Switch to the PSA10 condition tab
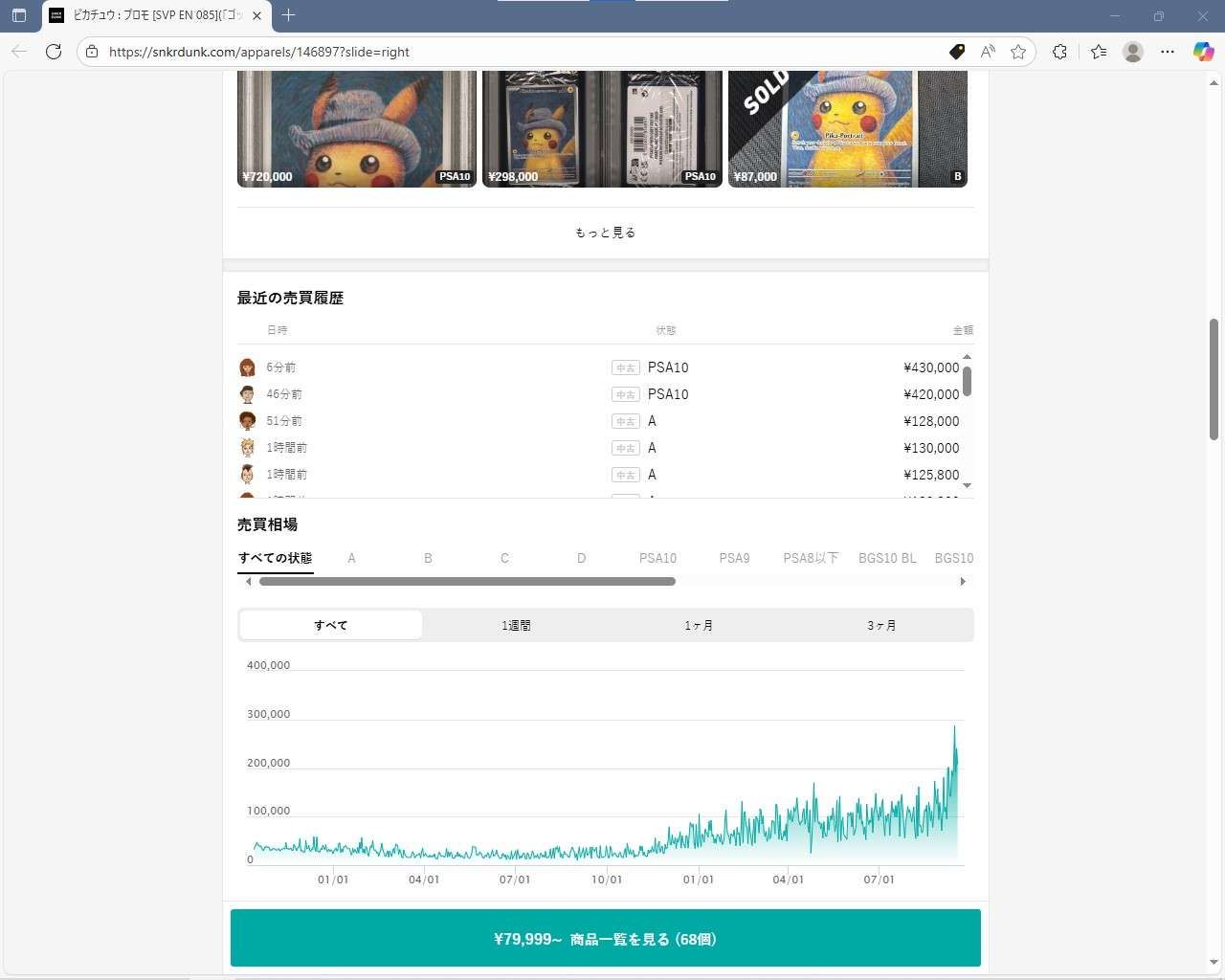1225x980 pixels. [657, 558]
